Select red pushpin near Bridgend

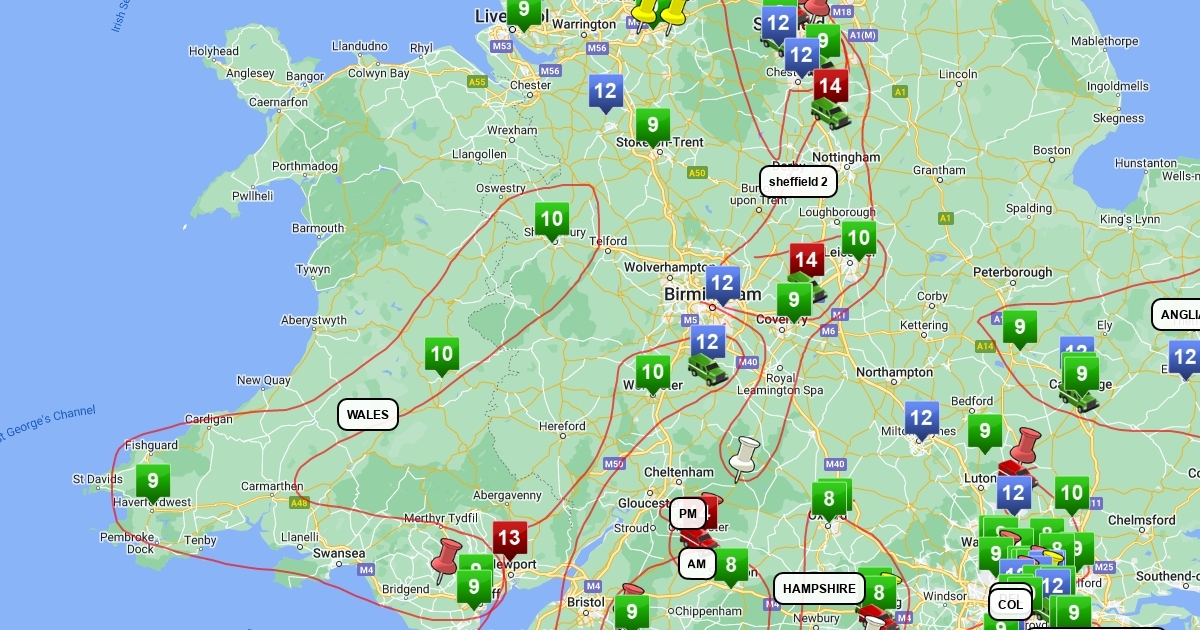click(446, 560)
